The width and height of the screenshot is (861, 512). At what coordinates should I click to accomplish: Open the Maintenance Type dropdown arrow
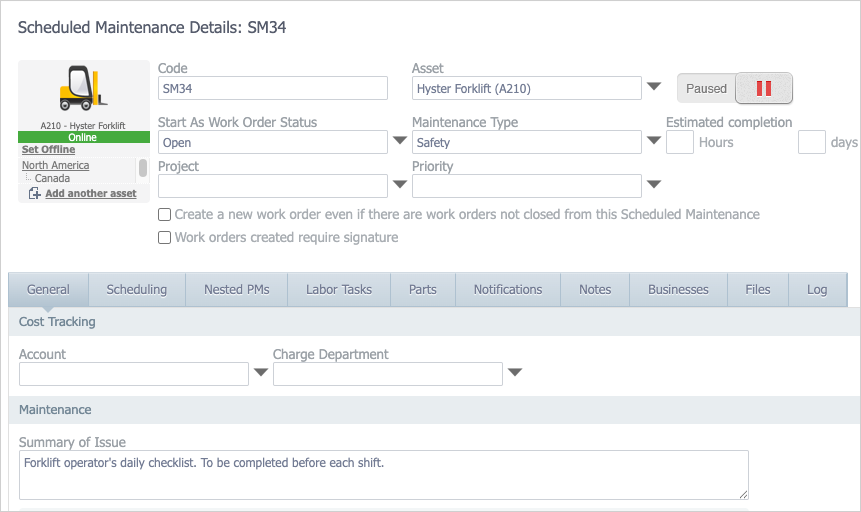(654, 142)
